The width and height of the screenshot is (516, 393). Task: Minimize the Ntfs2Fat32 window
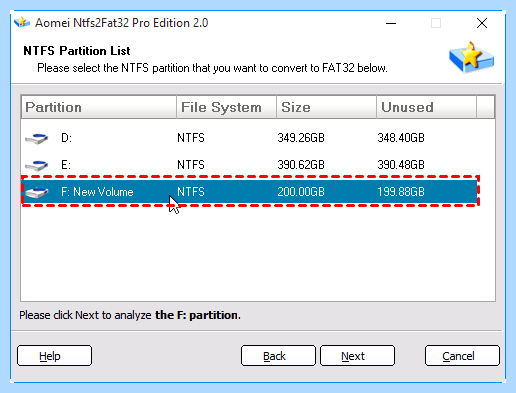coord(391,23)
